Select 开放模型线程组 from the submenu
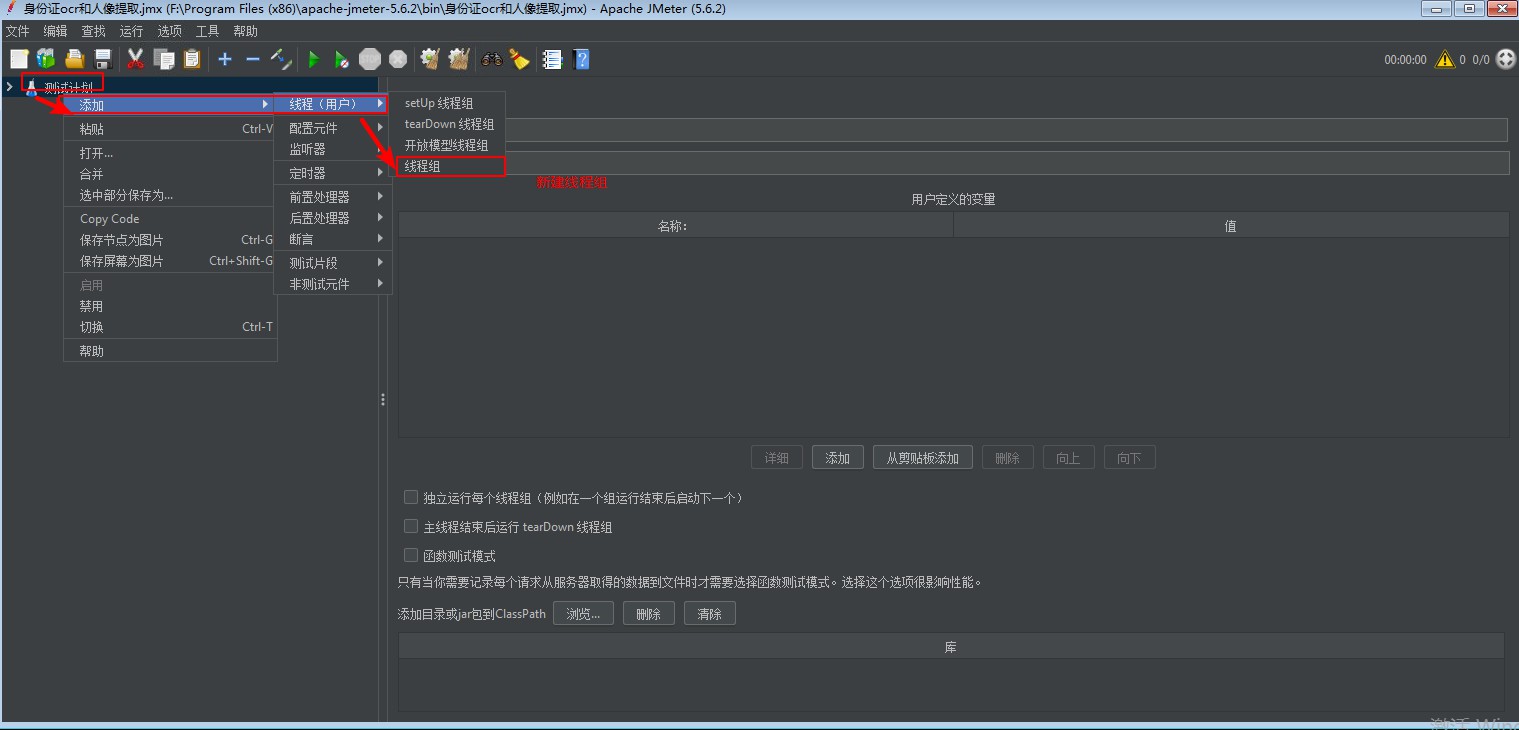1519x730 pixels. point(449,145)
